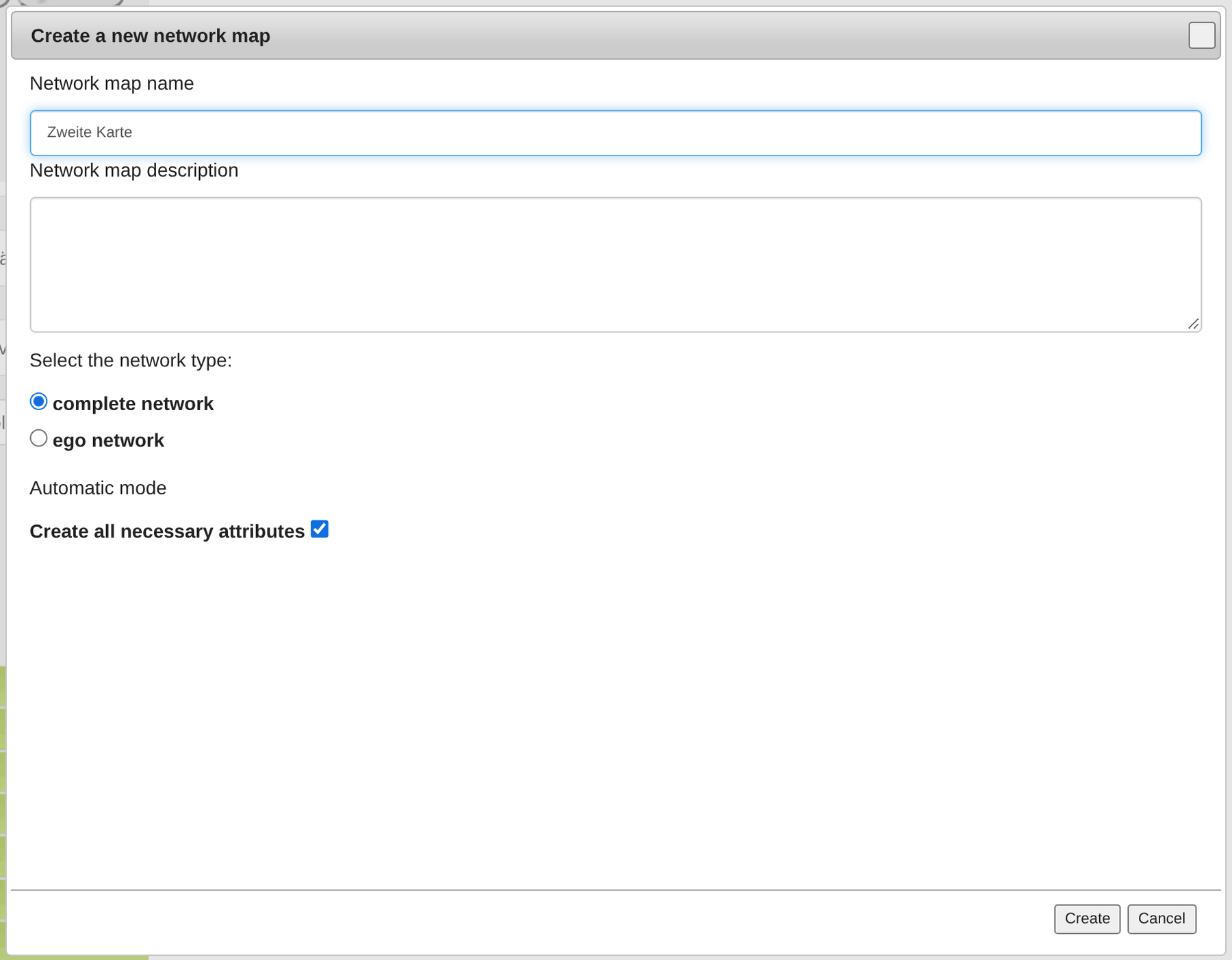Cancel the new network map dialog
The image size is (1232, 960).
pos(1162,919)
